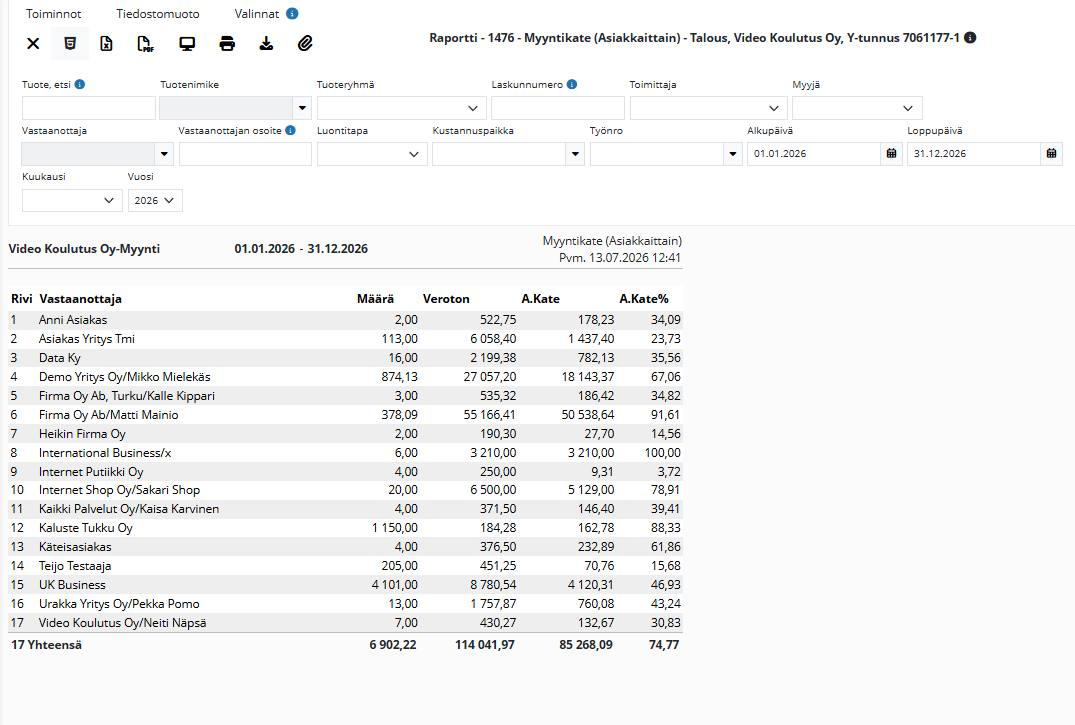Expand the Vuosi 2026 dropdown
The image size is (1075, 725).
coord(155,200)
